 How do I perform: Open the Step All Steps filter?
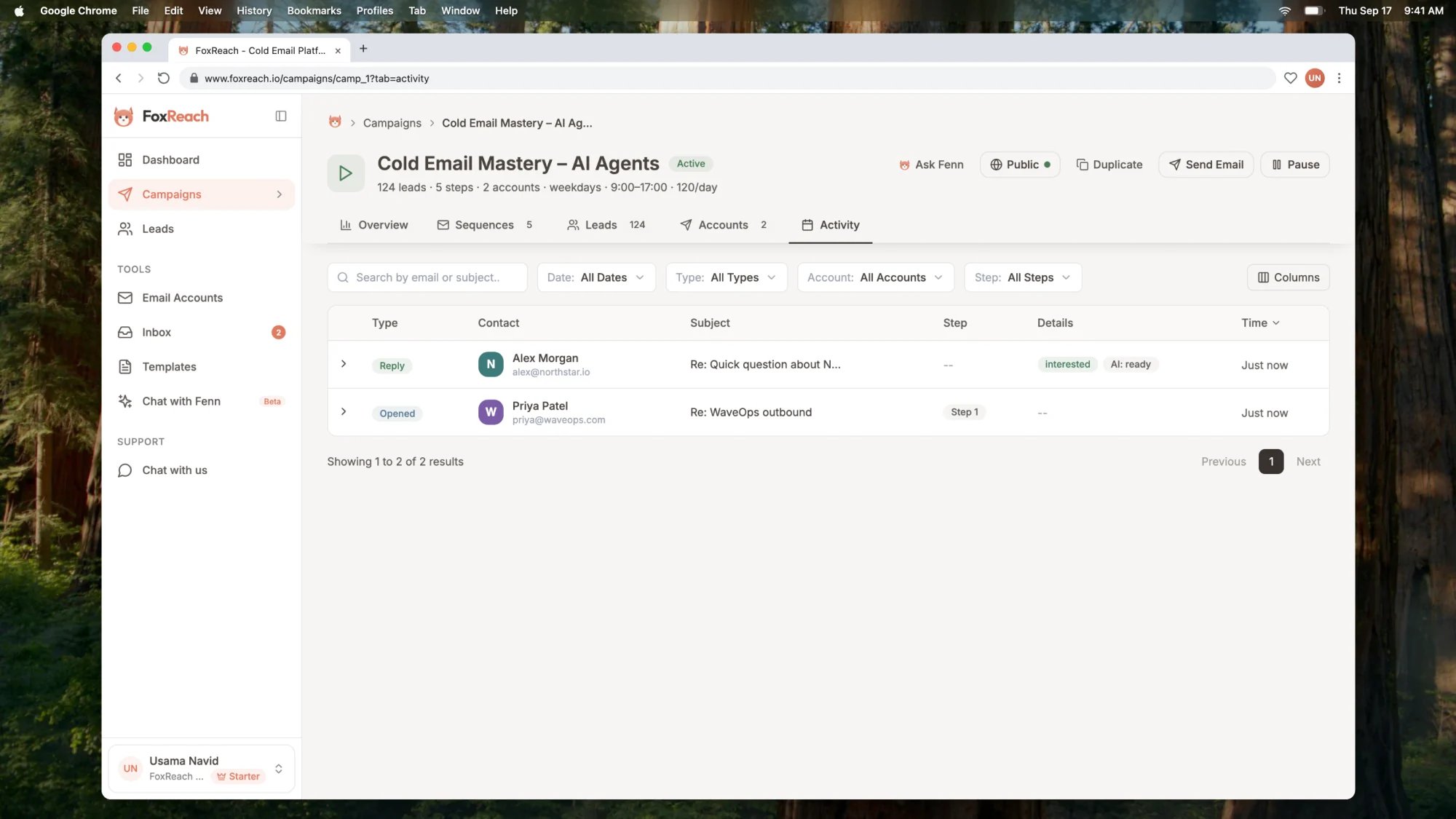[x=1023, y=277]
